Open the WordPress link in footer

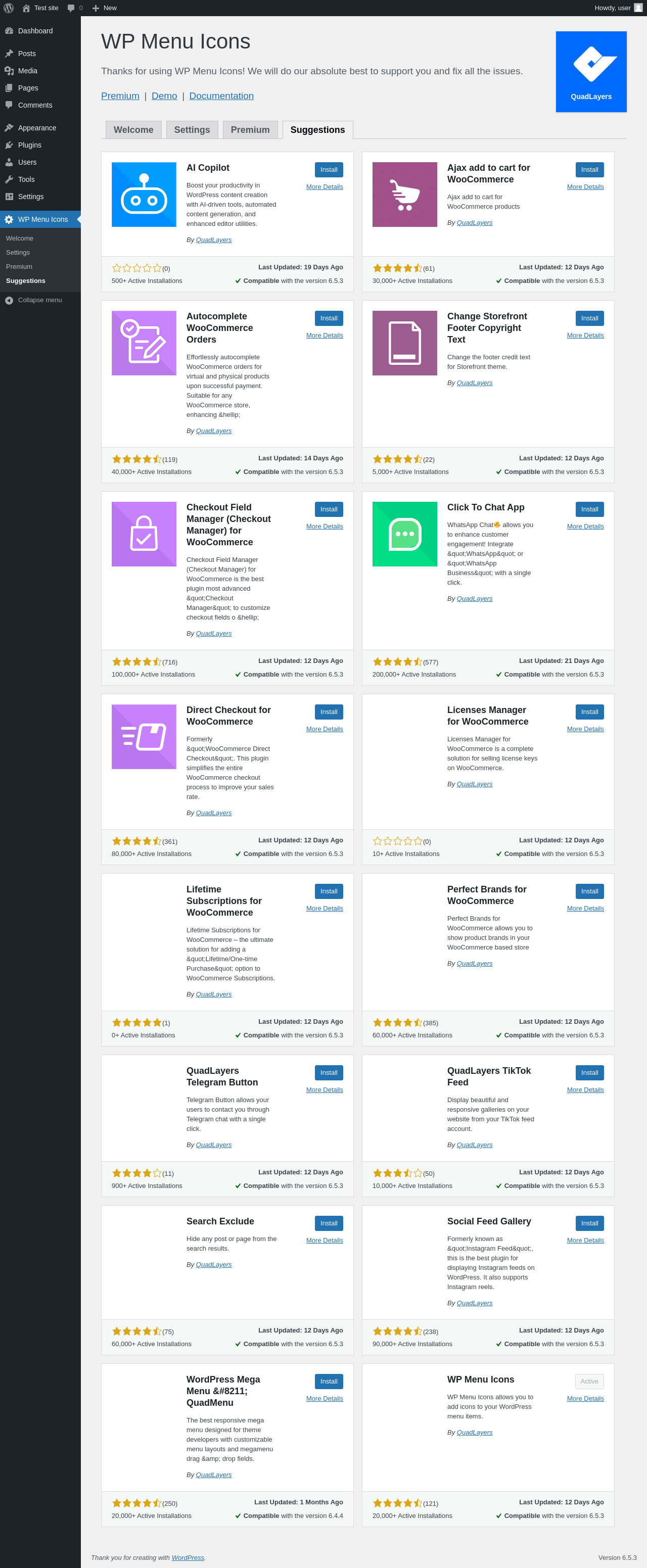click(x=188, y=1558)
